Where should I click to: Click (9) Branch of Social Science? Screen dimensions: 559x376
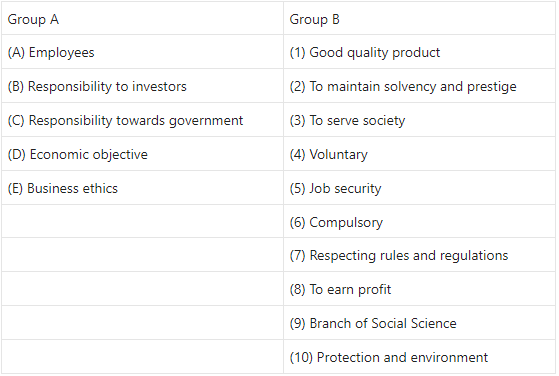tap(419, 323)
